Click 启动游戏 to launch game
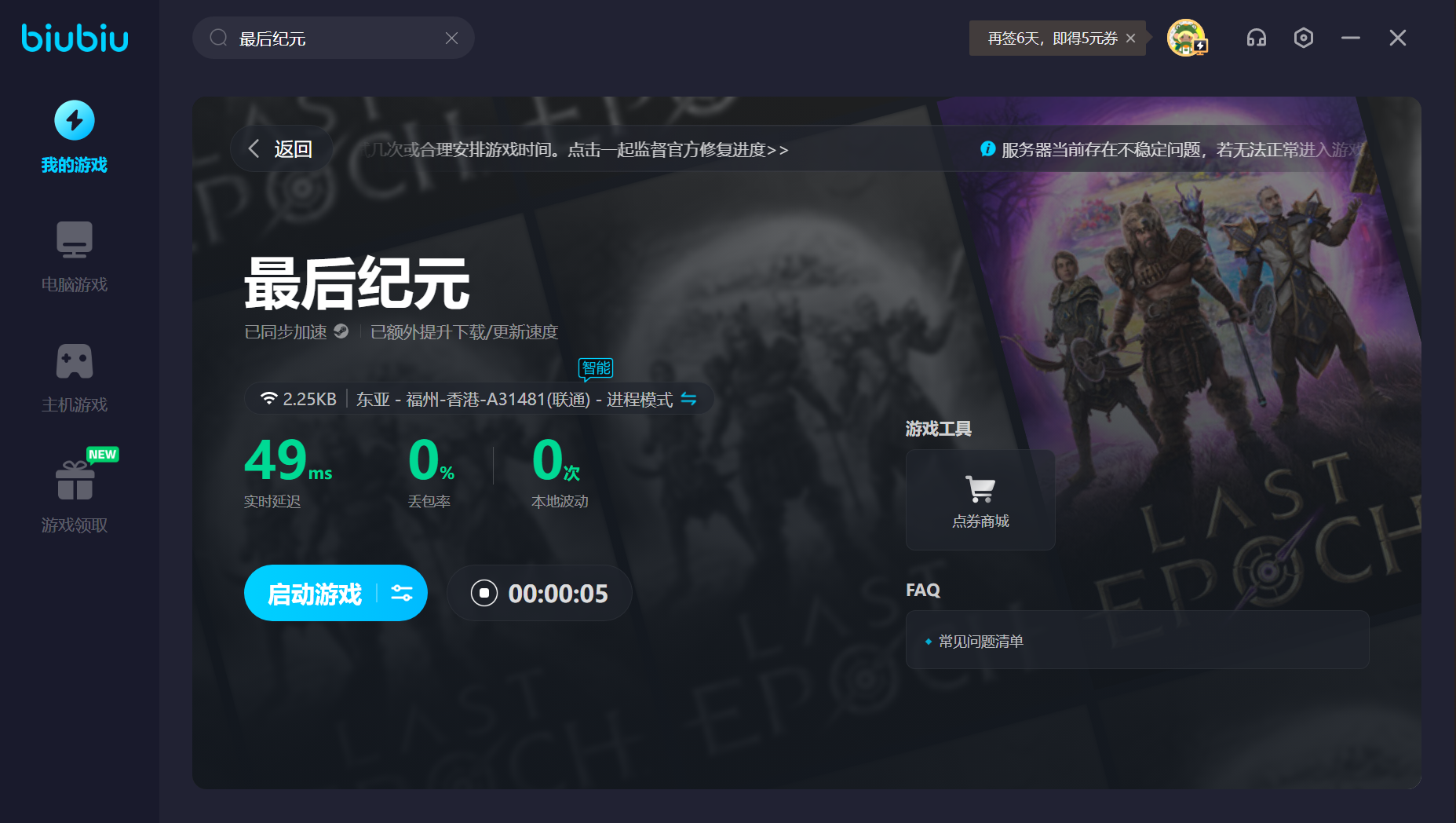Viewport: 1456px width, 823px height. click(x=314, y=594)
